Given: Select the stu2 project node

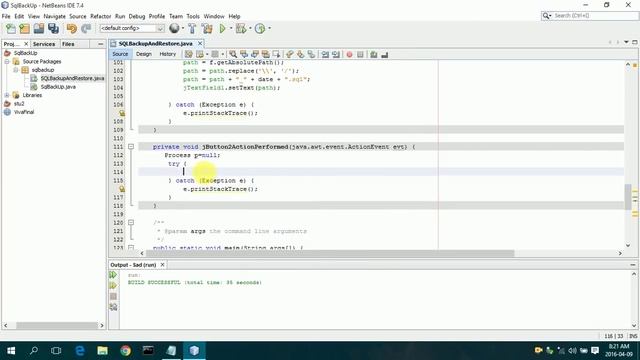Looking at the screenshot, I should pos(19,104).
